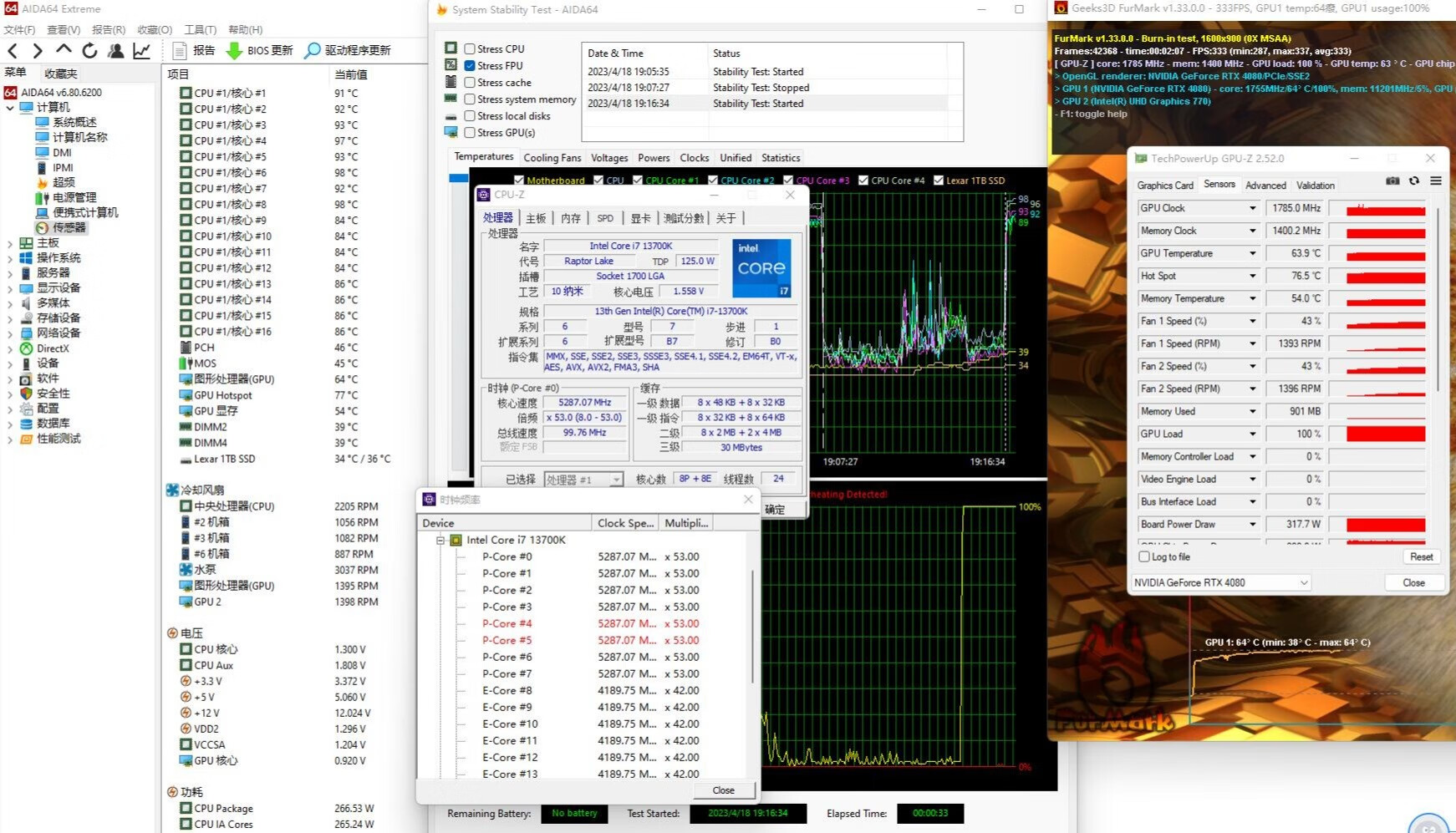Refresh AIDA64 with the refresh icon
Viewport: 1456px width, 833px height.
click(x=89, y=51)
